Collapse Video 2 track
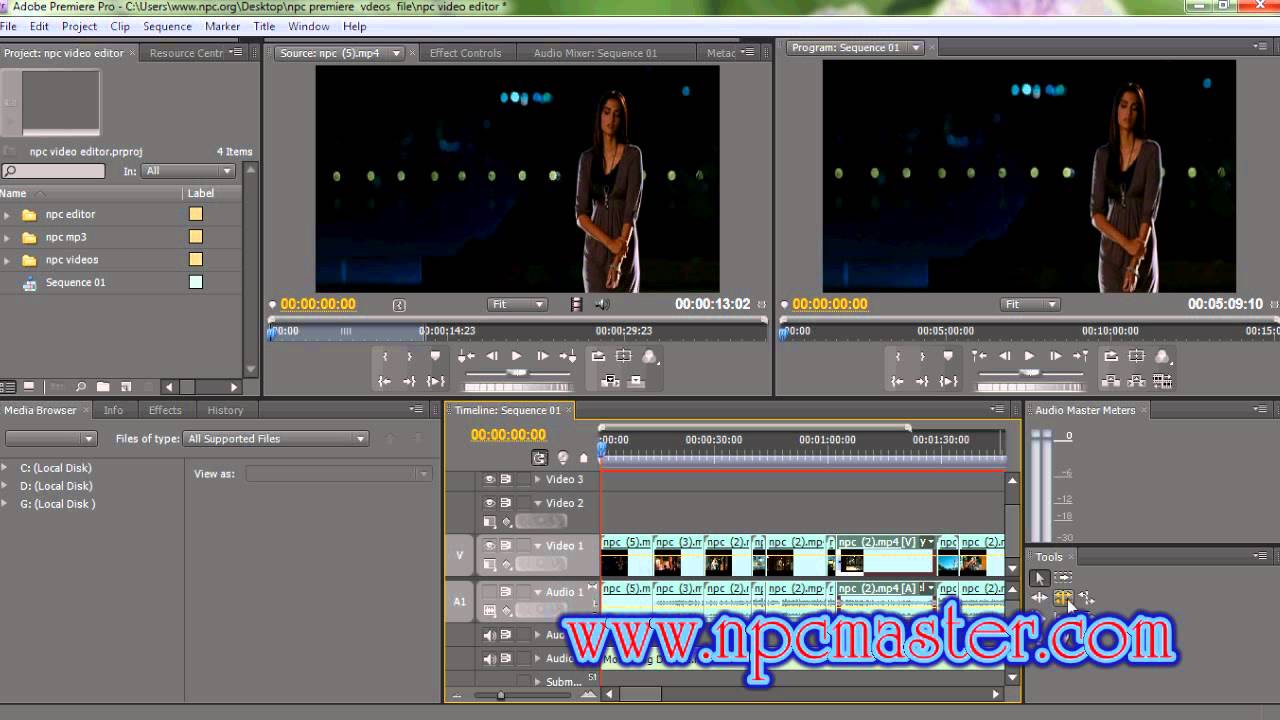 pos(538,504)
